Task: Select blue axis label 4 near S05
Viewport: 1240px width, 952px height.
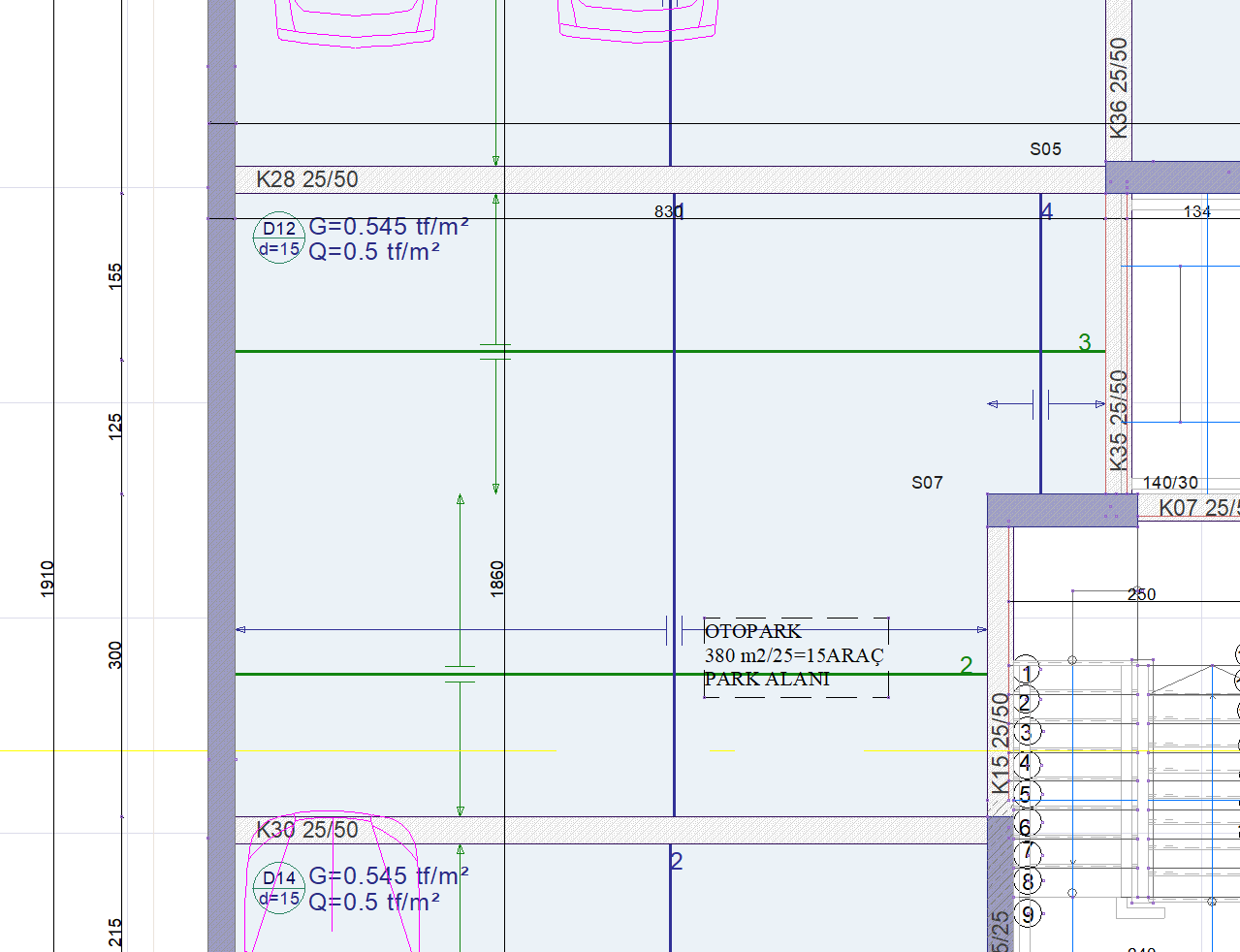Action: point(1046,211)
